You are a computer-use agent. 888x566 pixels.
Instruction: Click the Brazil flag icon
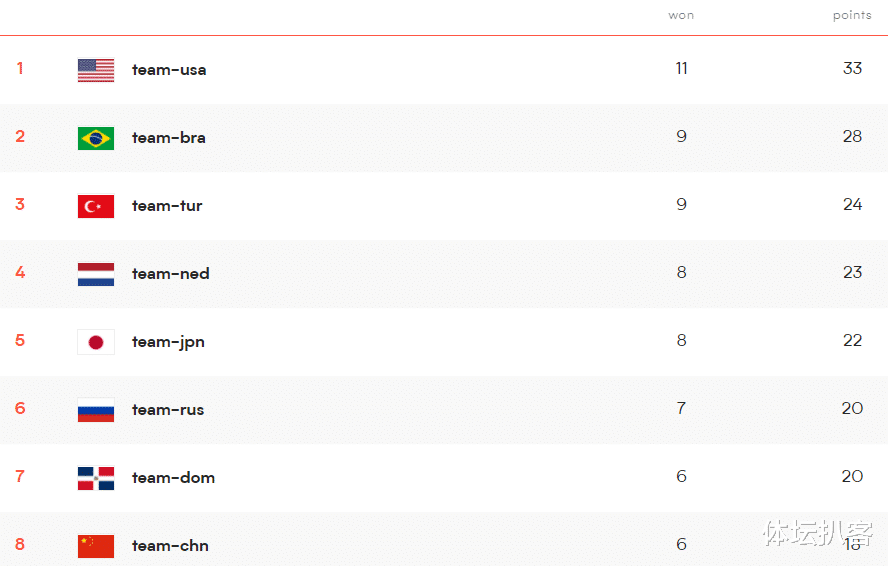(x=96, y=138)
